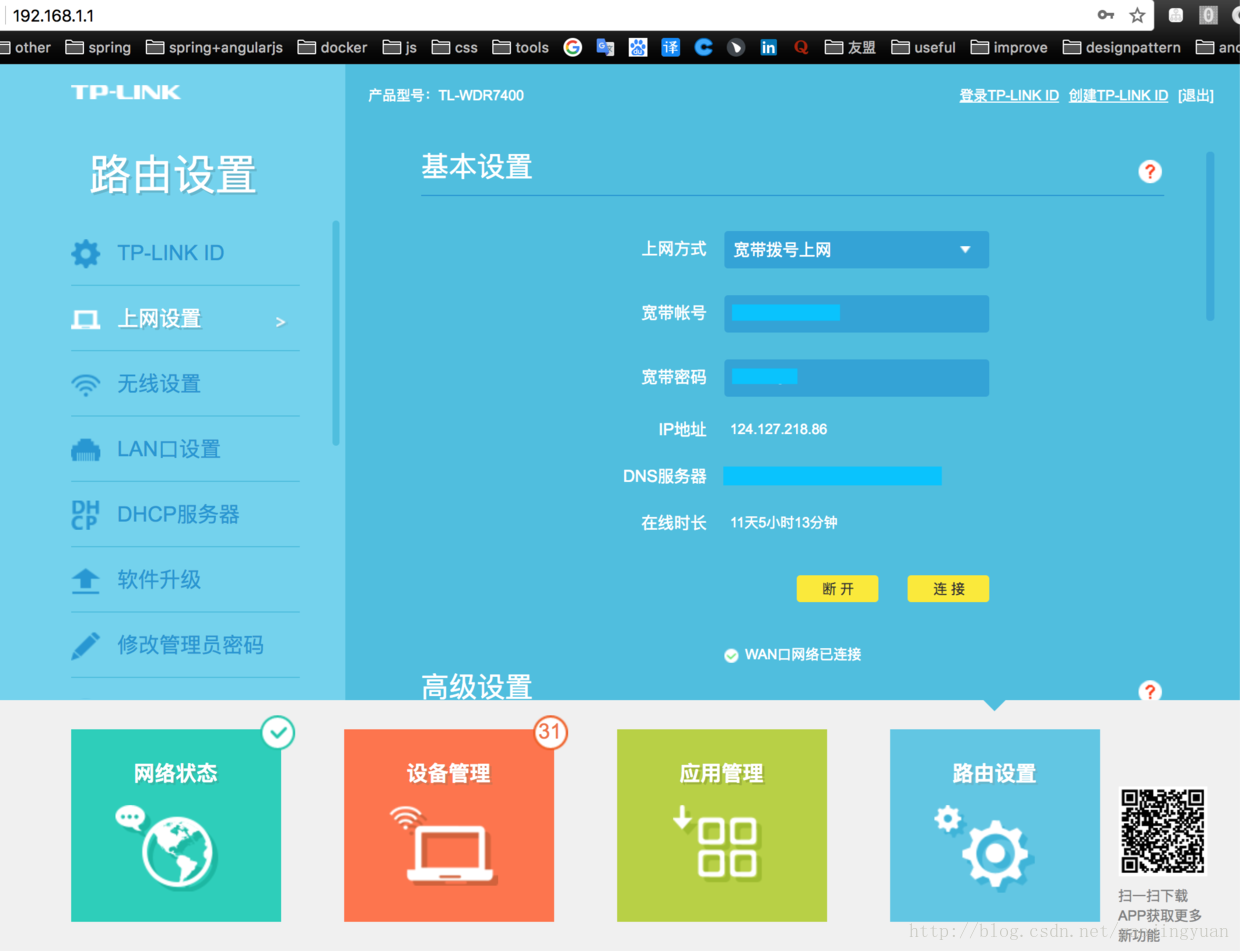
Task: Click the WAN口网络已连接 status text
Action: [803, 654]
